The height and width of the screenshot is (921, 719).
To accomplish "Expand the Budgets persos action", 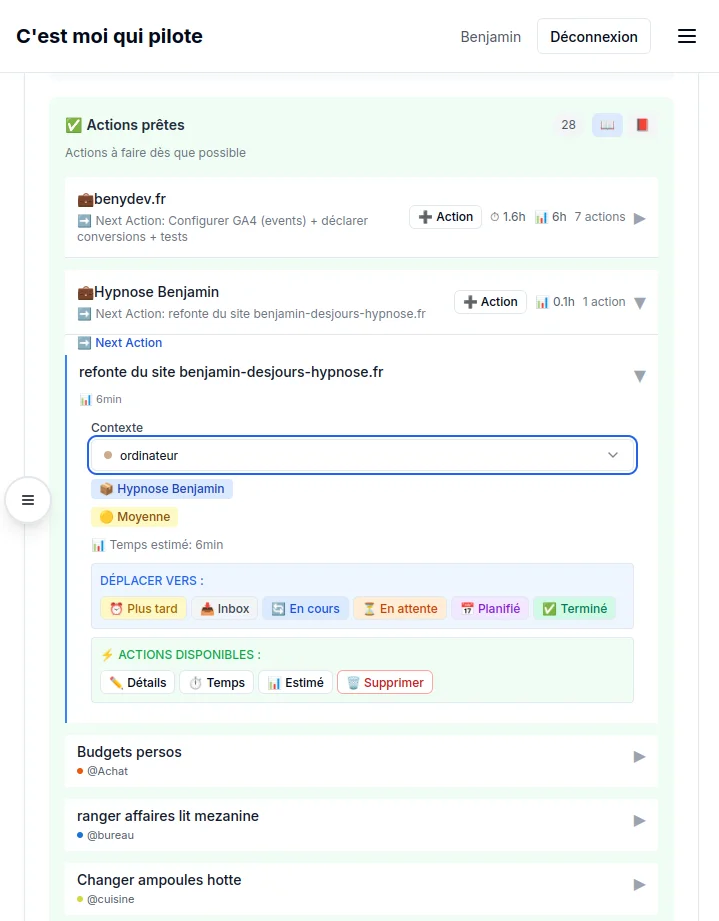I will point(640,756).
